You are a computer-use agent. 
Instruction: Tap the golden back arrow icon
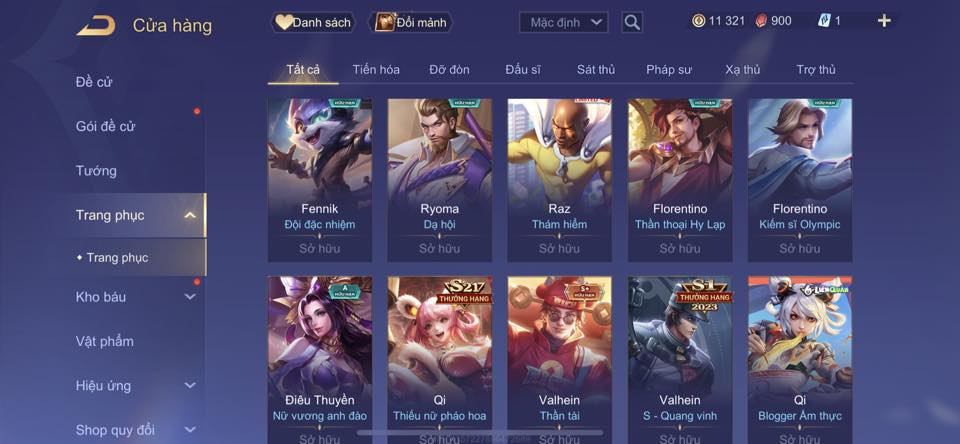click(96, 26)
